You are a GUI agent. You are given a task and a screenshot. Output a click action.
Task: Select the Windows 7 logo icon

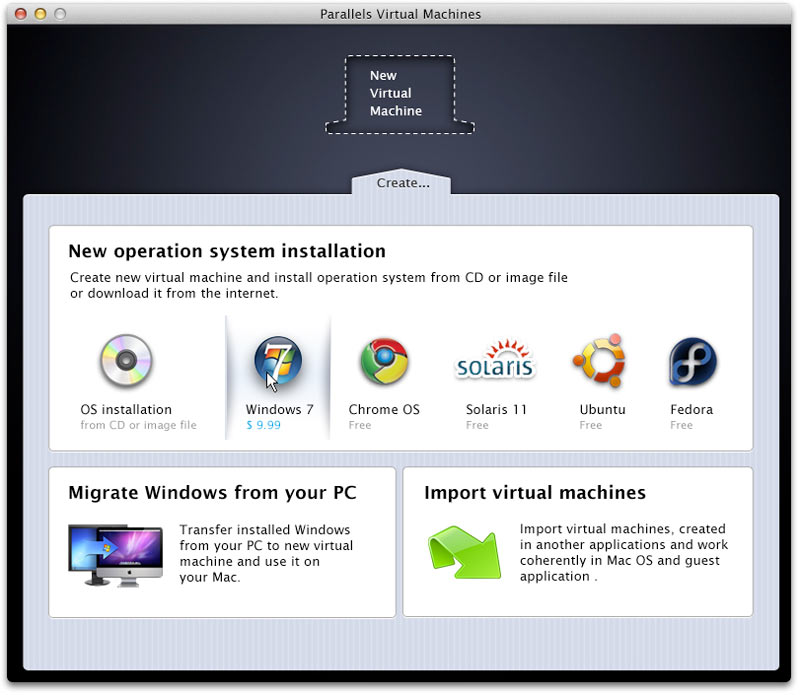pyautogui.click(x=277, y=361)
